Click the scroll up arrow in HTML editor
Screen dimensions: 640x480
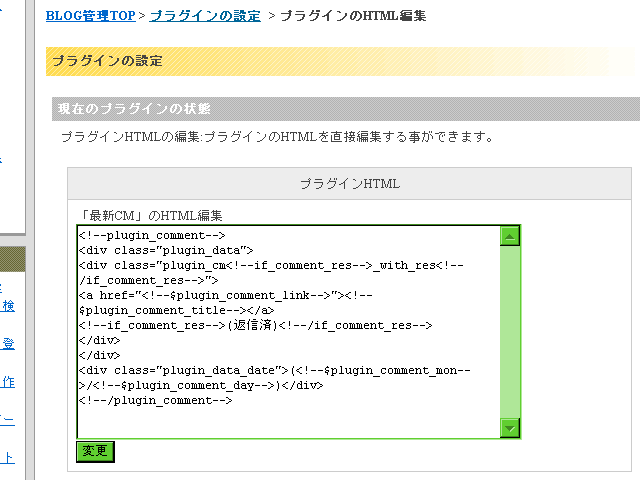tap(510, 237)
